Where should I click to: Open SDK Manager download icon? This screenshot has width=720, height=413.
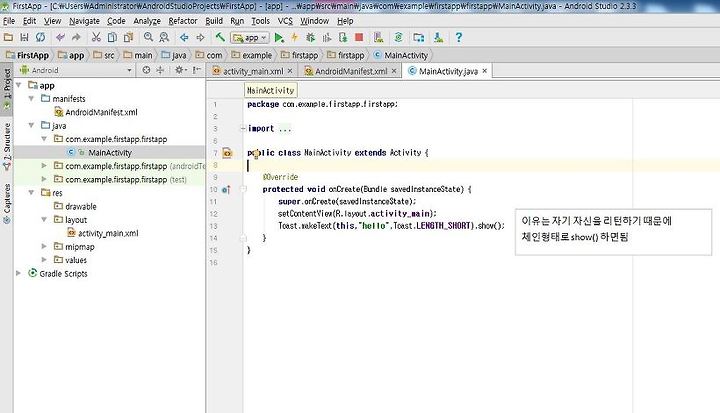pyautogui.click(x=439, y=37)
